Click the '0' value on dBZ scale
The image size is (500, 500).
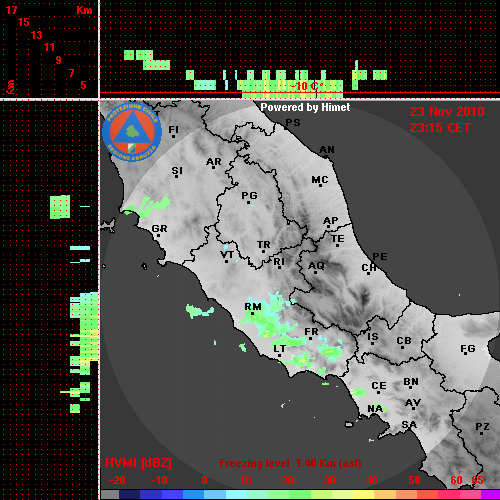pyautogui.click(x=204, y=480)
